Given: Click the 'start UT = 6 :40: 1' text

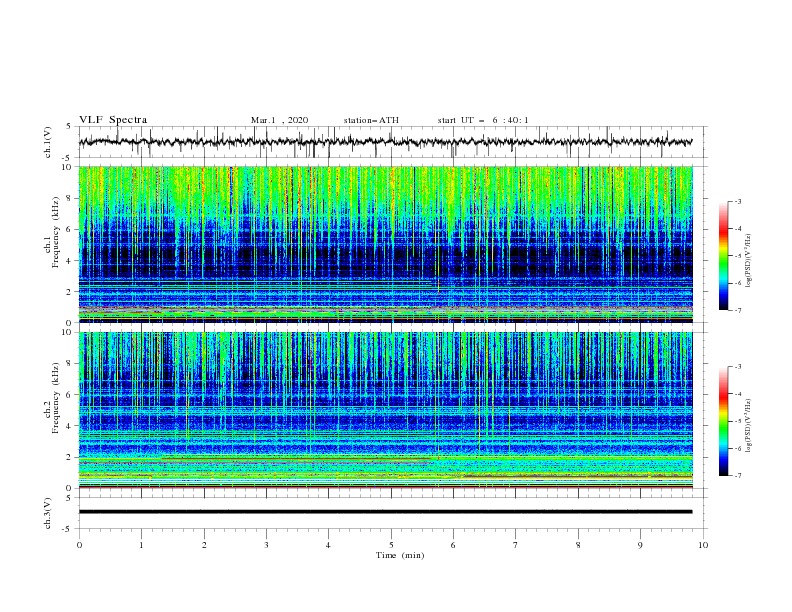Looking at the screenshot, I should point(483,120).
